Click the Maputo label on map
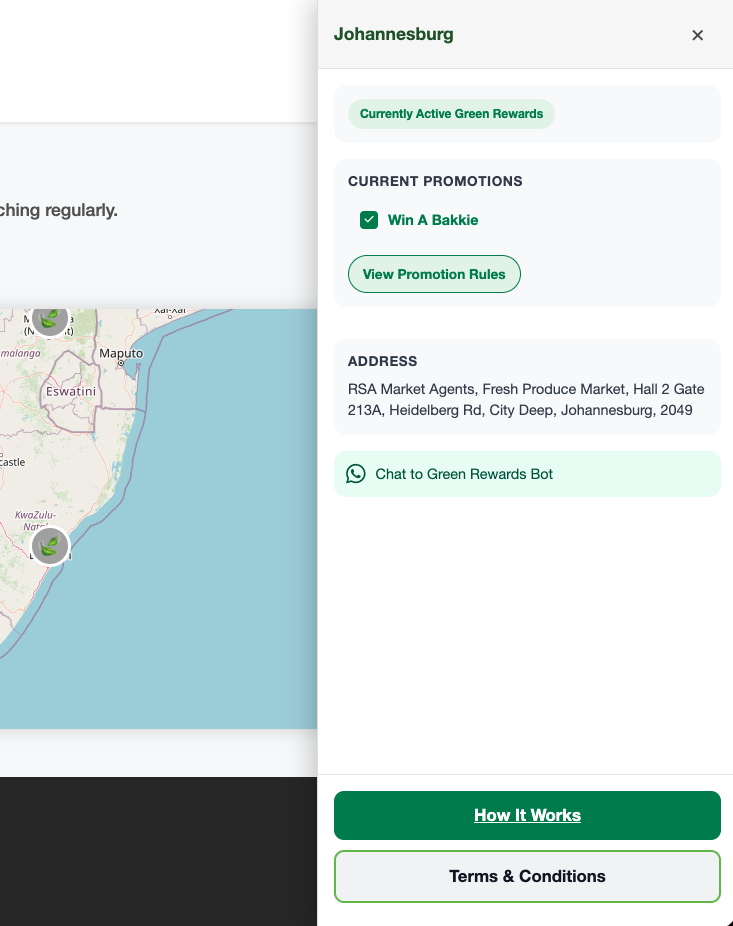 [x=121, y=353]
